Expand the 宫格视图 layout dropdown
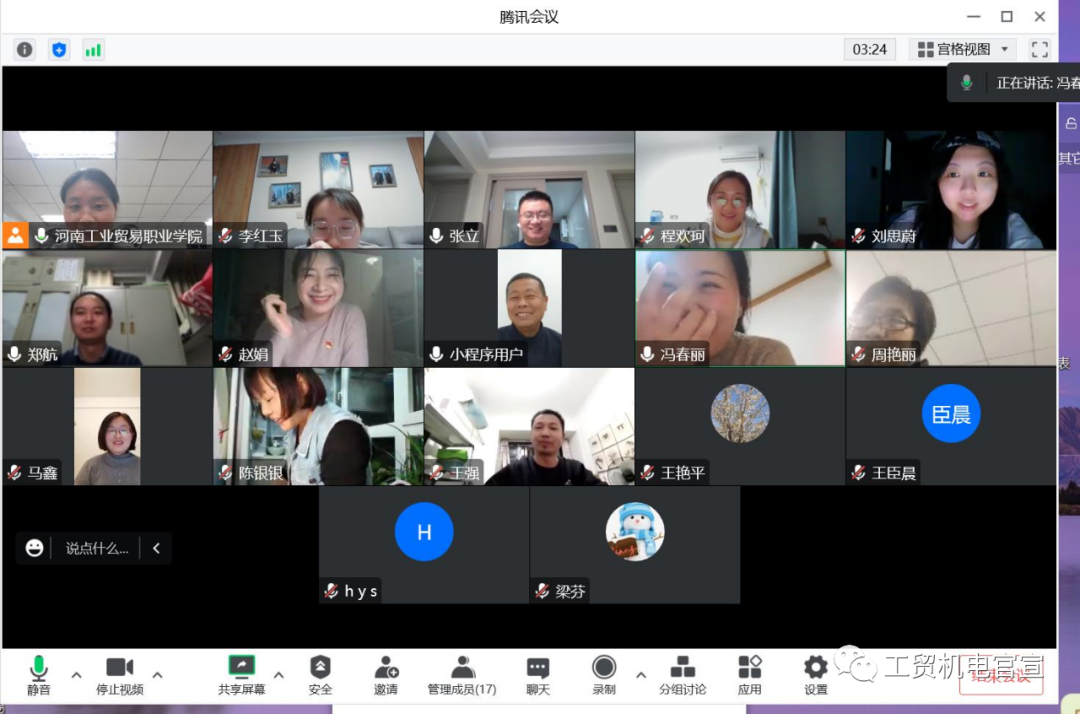This screenshot has height=714, width=1080. pos(963,49)
